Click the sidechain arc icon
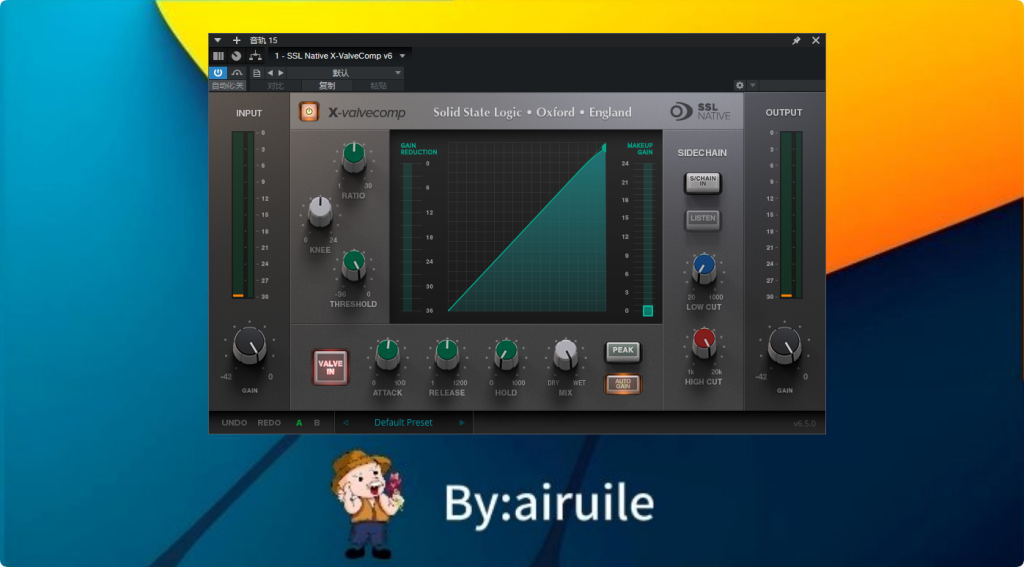The image size is (1024, 567). click(x=236, y=73)
